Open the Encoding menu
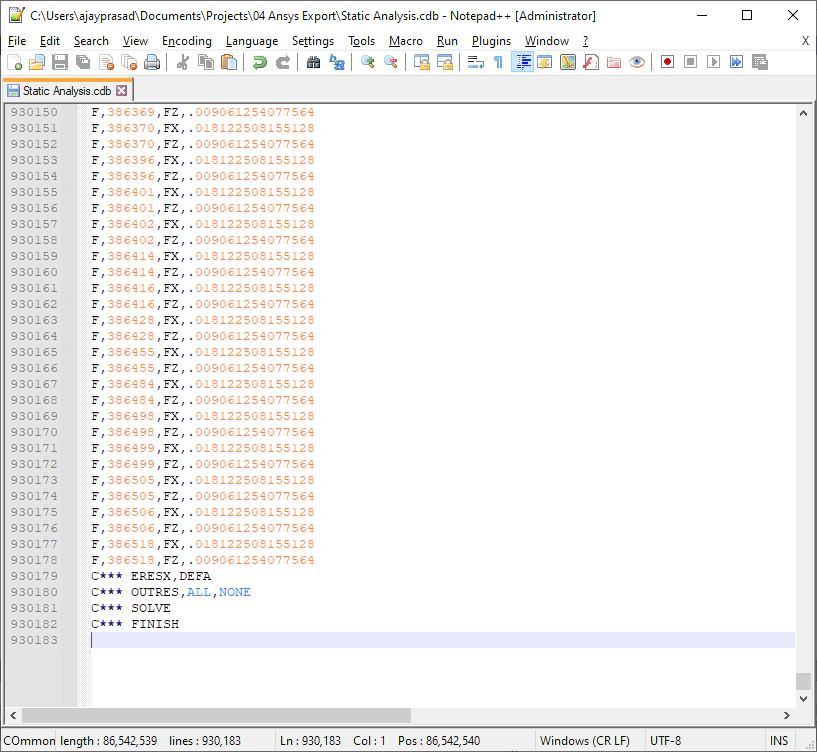This screenshot has width=817, height=752. pos(186,41)
